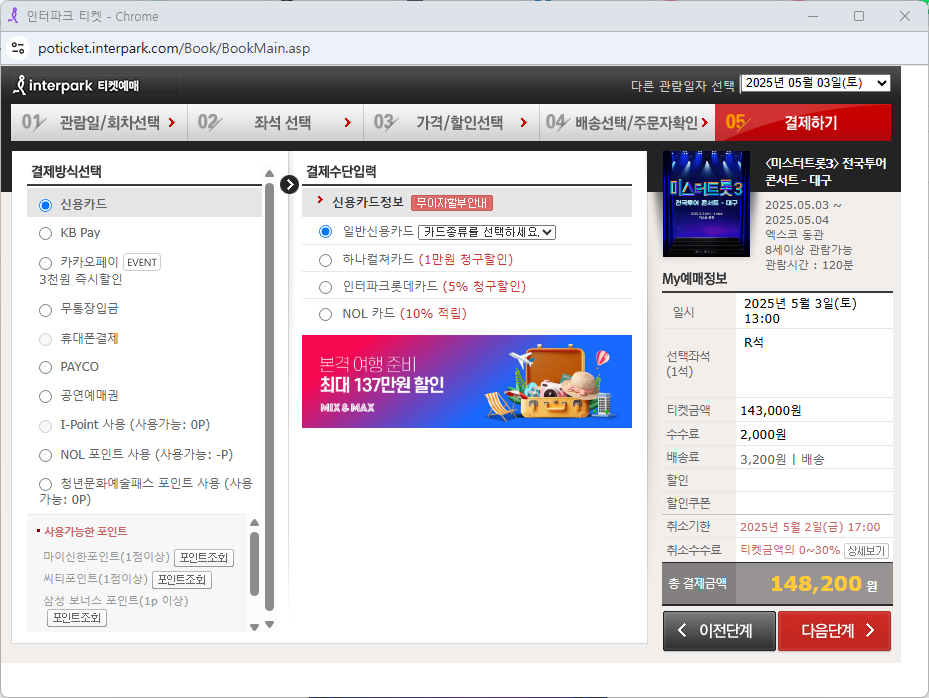Choose 인터파크롯데카드 5% 청구할인 radio

pos(325,287)
